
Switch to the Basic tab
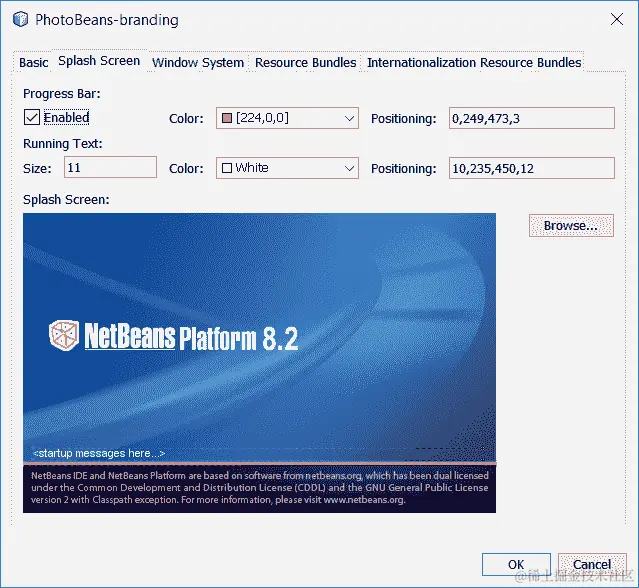tap(33, 62)
